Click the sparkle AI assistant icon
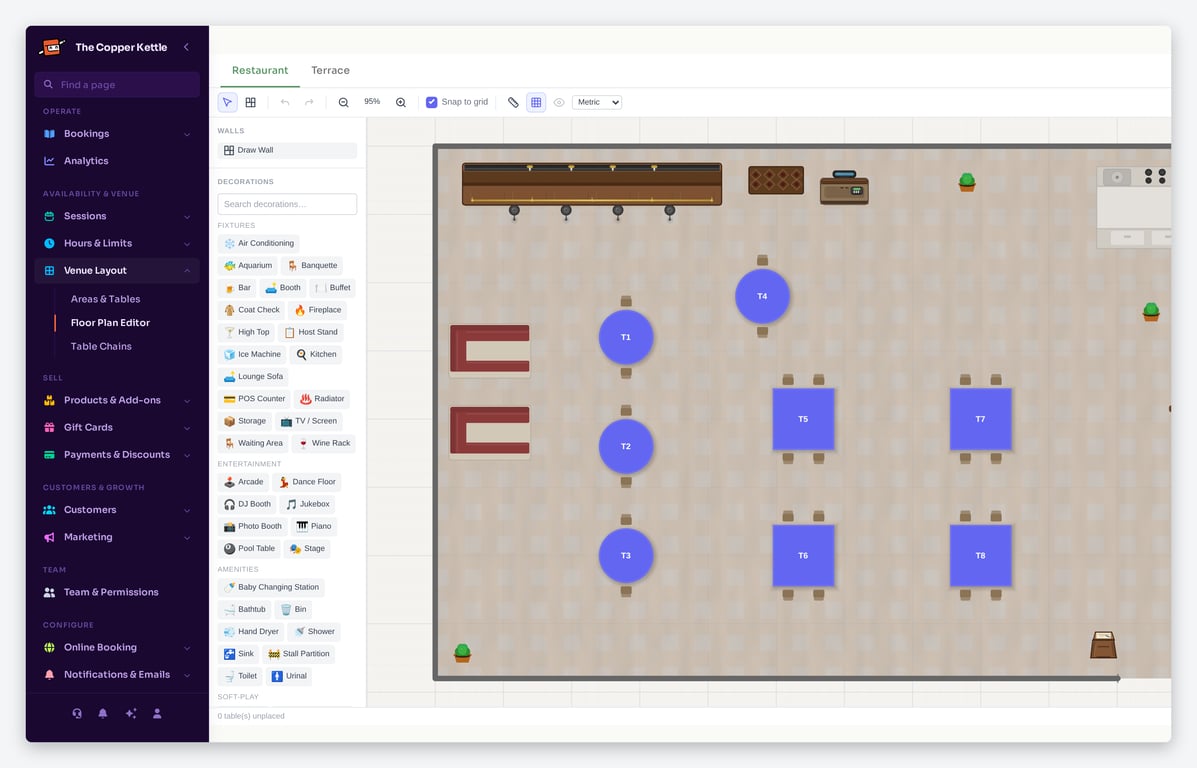 131,714
